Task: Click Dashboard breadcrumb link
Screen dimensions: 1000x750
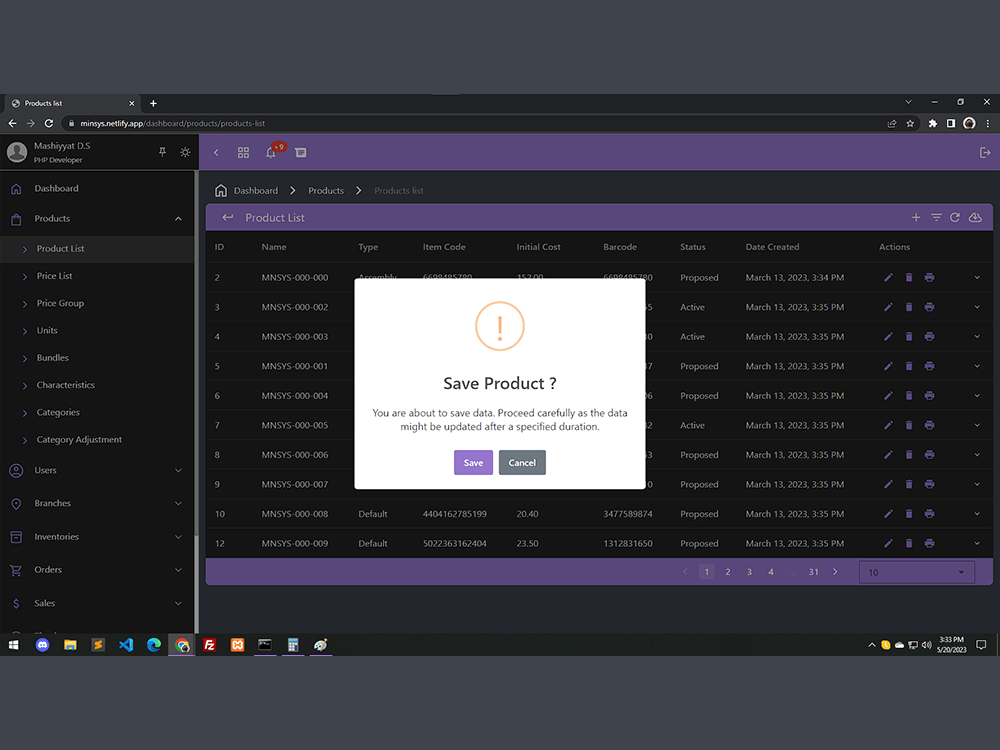Action: [256, 191]
